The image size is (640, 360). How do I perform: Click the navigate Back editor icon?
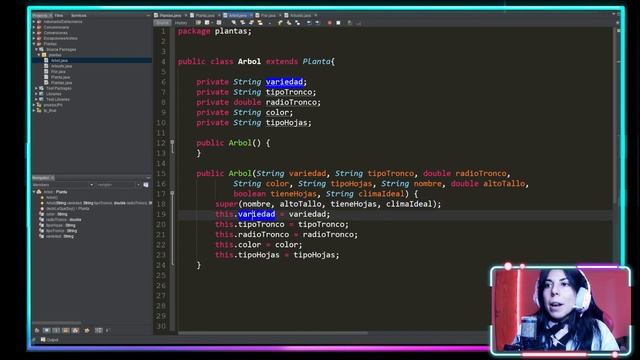coord(207,23)
